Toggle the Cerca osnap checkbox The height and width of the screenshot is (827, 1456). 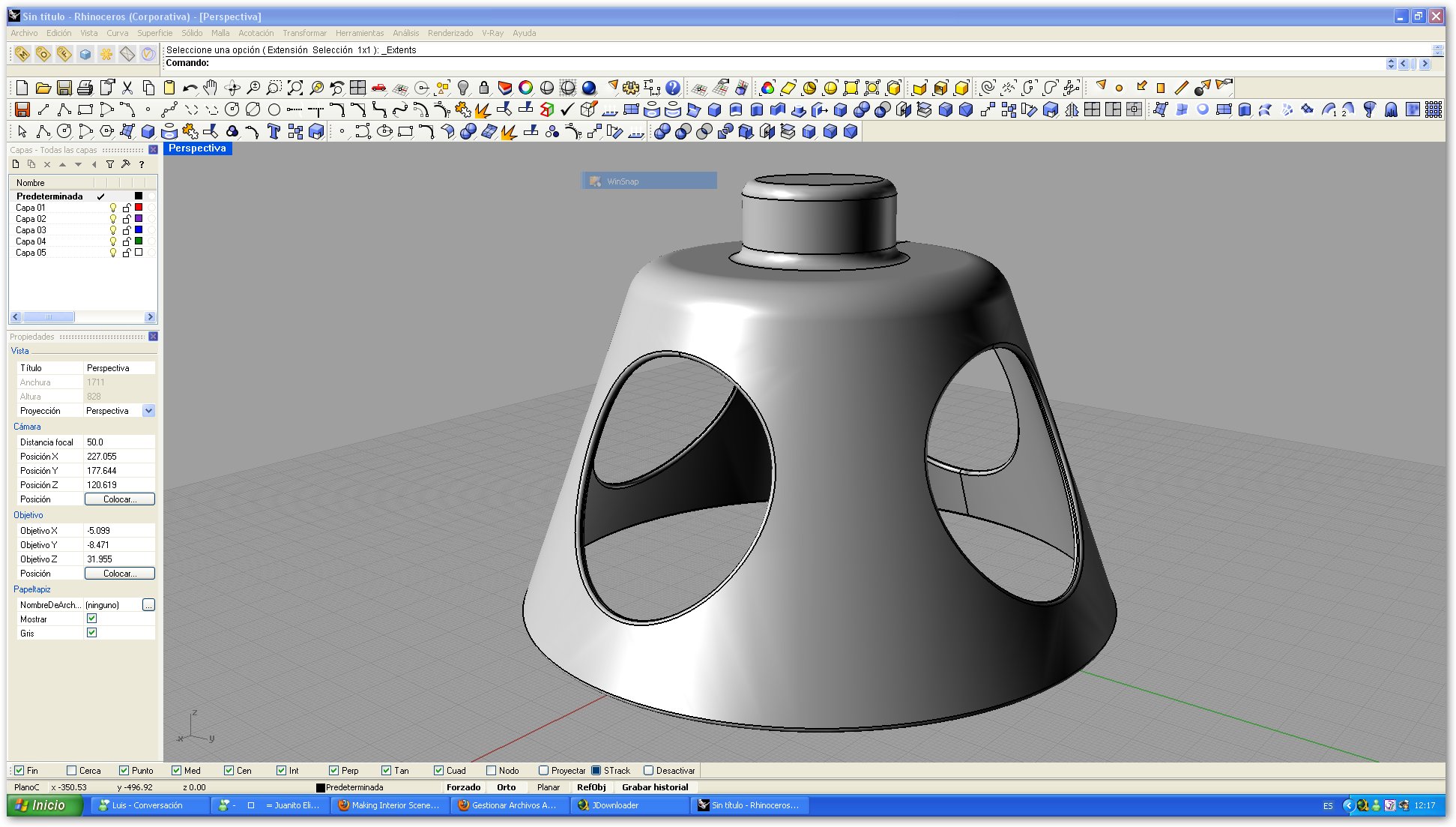pyautogui.click(x=72, y=770)
